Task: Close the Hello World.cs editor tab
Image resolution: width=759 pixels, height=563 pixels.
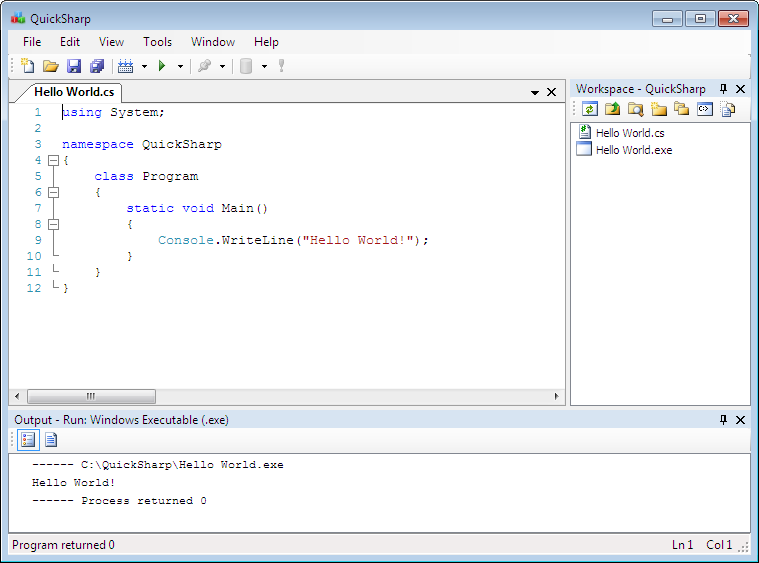Action: point(551,92)
